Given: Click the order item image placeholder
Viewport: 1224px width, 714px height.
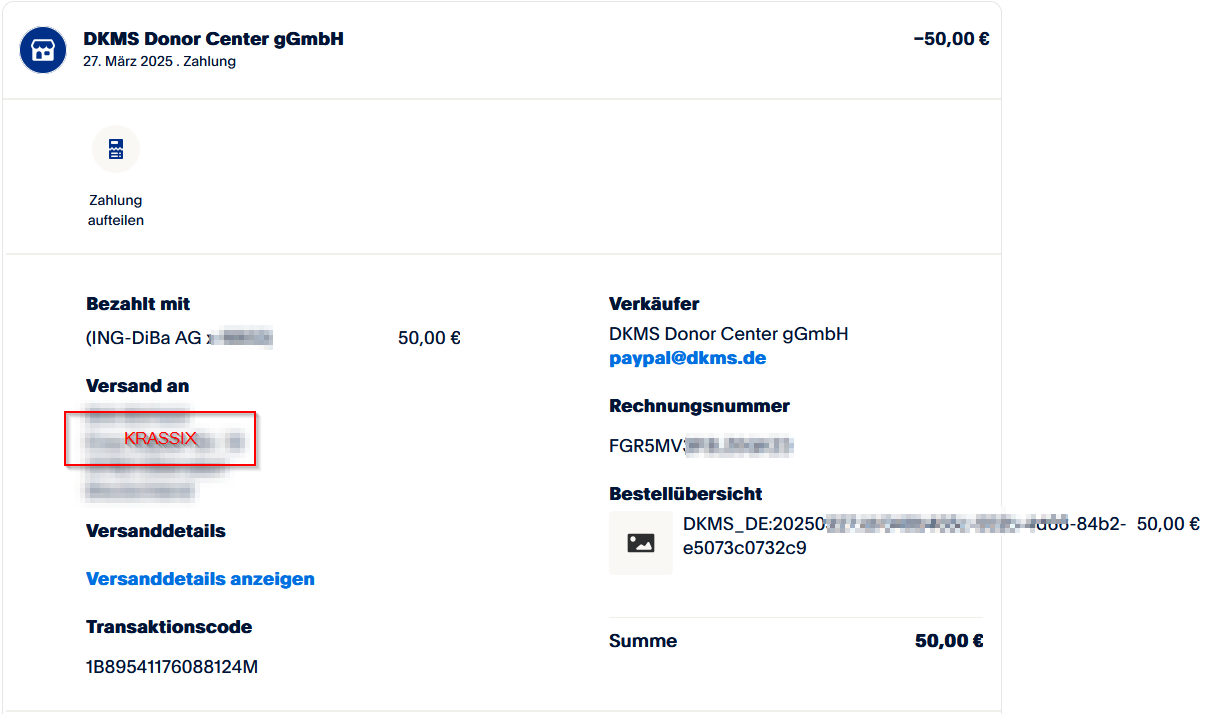Looking at the screenshot, I should point(641,543).
